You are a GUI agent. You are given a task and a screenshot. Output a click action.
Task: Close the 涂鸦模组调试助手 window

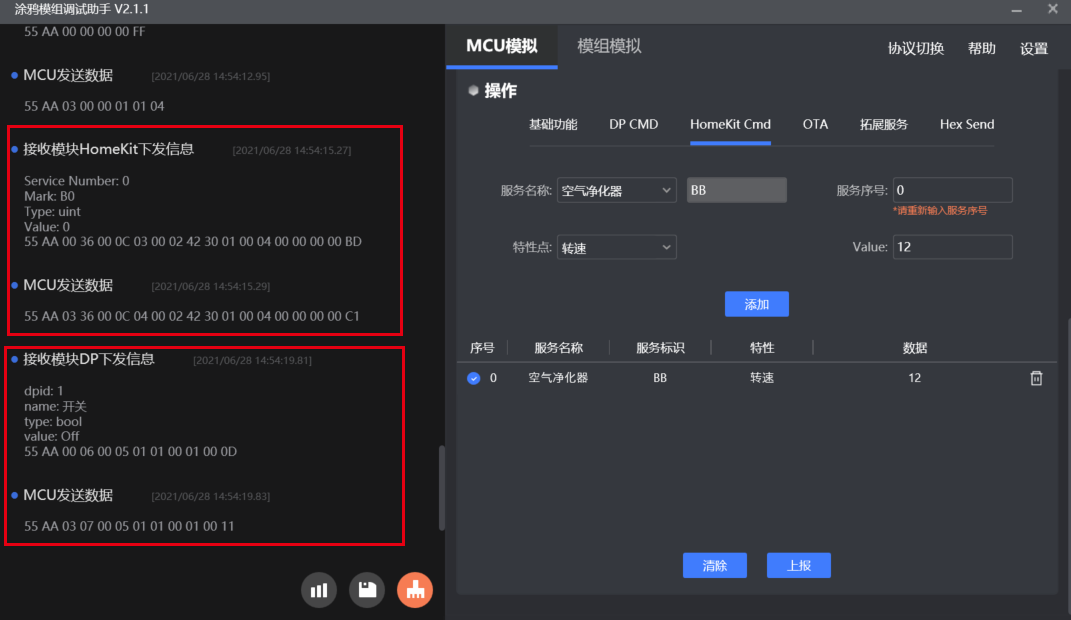tap(1053, 10)
